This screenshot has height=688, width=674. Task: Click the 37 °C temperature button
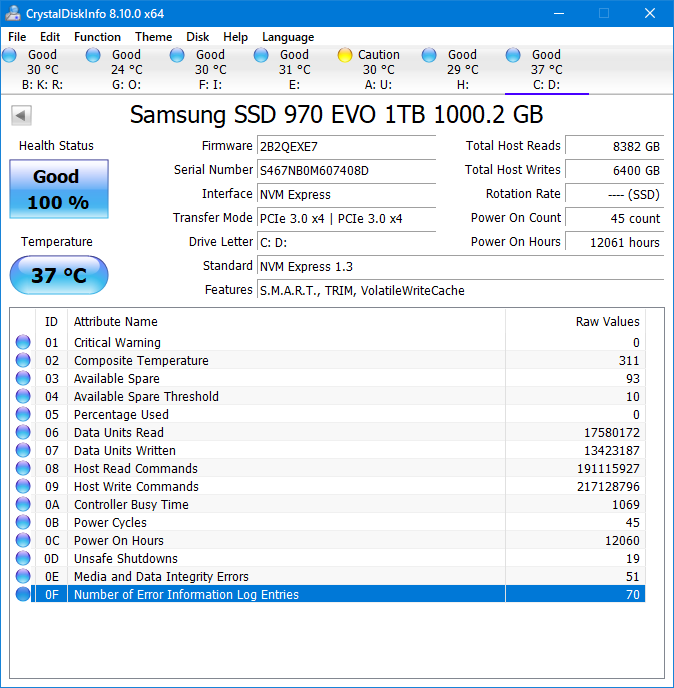click(x=59, y=275)
